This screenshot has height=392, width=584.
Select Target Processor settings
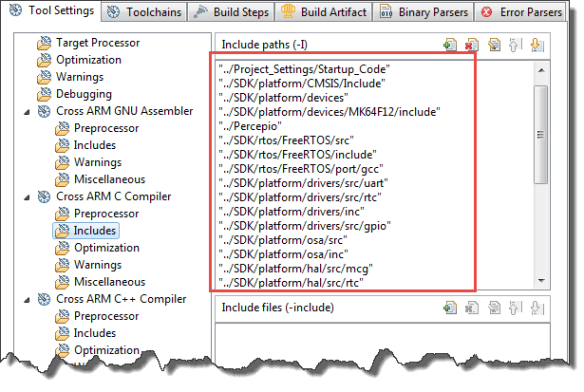point(88,43)
